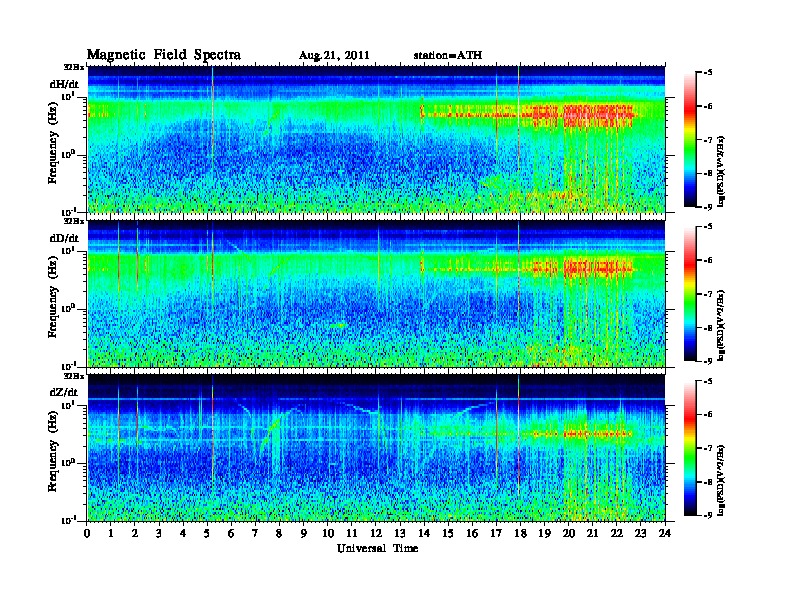Click hour tick label 16 on time axis
The image size is (792, 612).
click(x=472, y=533)
